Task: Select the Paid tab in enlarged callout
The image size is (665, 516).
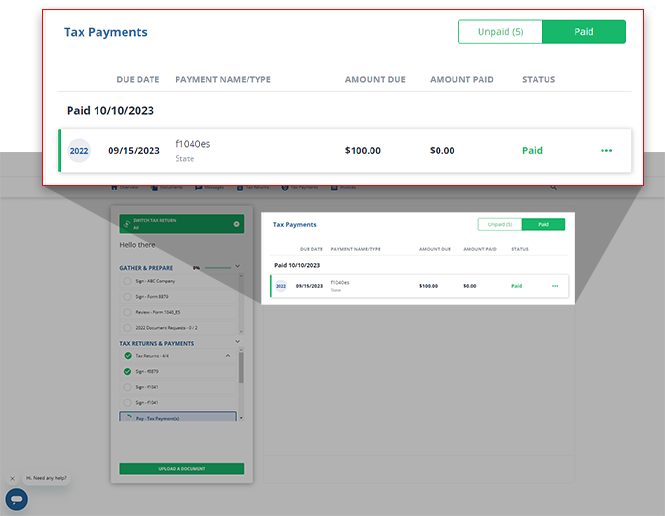Action: pos(584,32)
